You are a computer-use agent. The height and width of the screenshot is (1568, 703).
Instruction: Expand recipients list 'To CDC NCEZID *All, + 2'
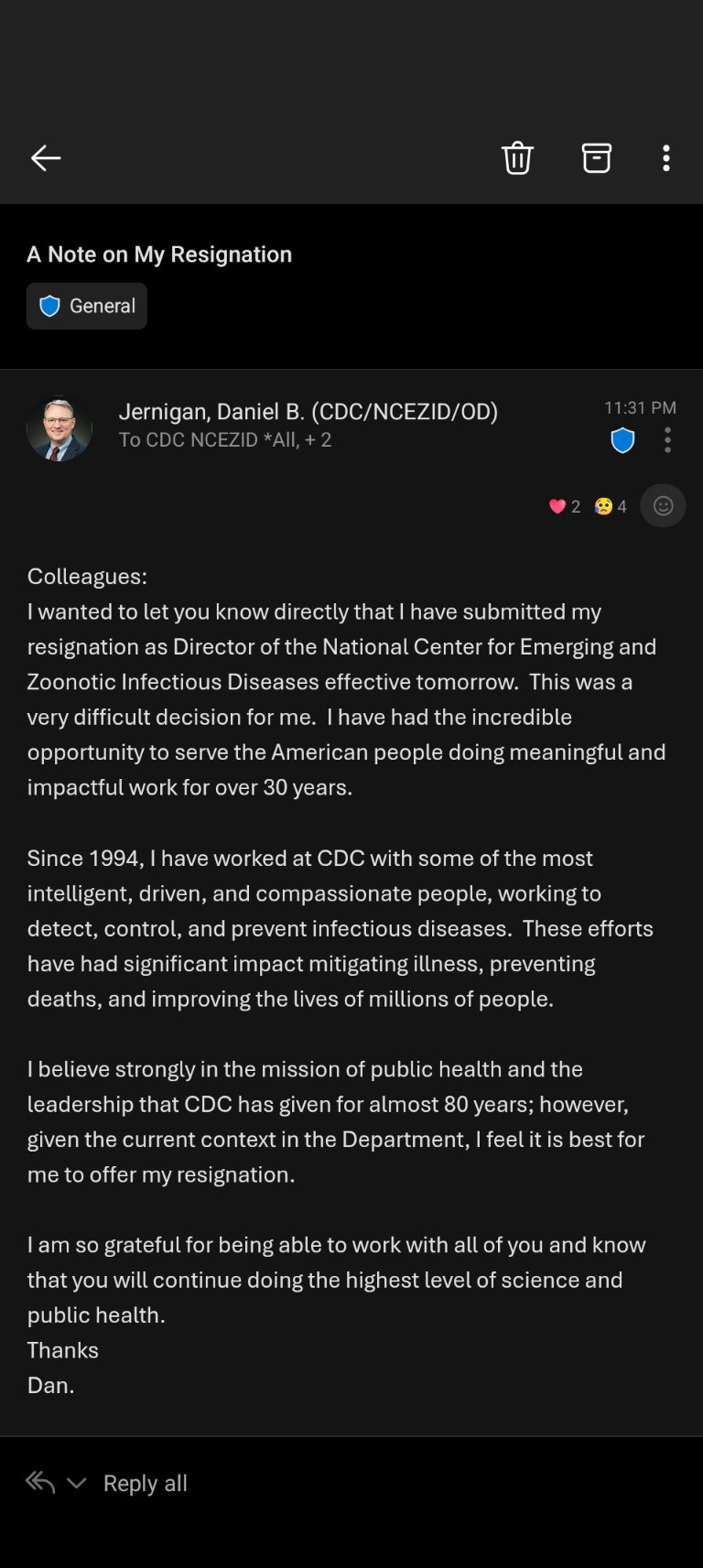coord(225,440)
